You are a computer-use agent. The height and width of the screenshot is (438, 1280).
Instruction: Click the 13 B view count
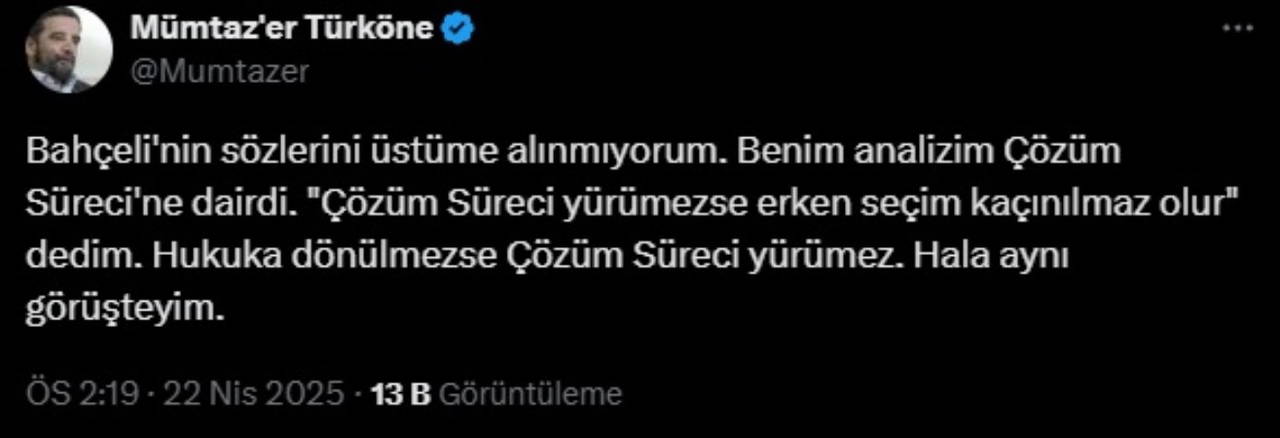pos(399,394)
